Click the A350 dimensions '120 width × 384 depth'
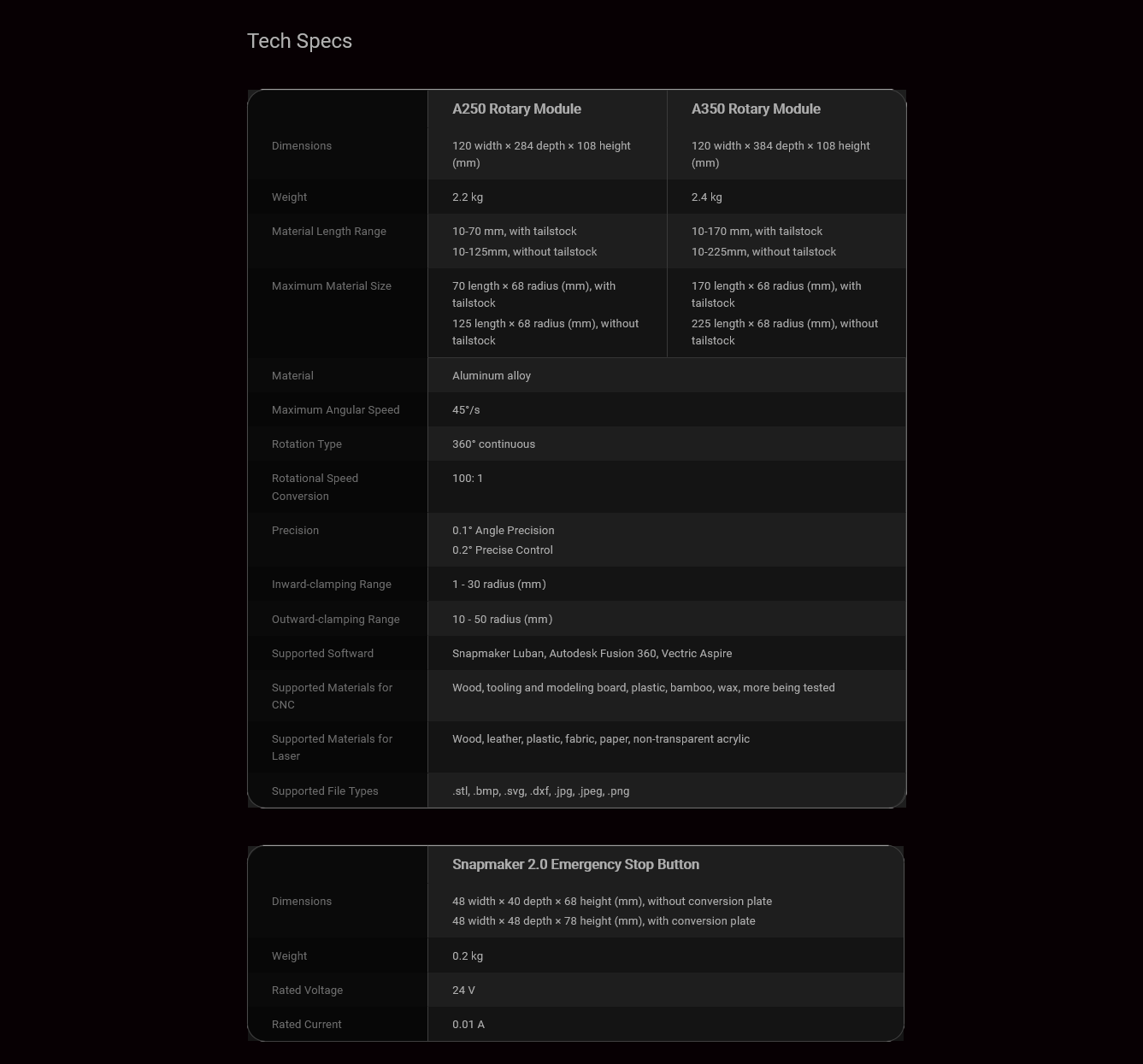The width and height of the screenshot is (1143, 1064). click(x=781, y=154)
